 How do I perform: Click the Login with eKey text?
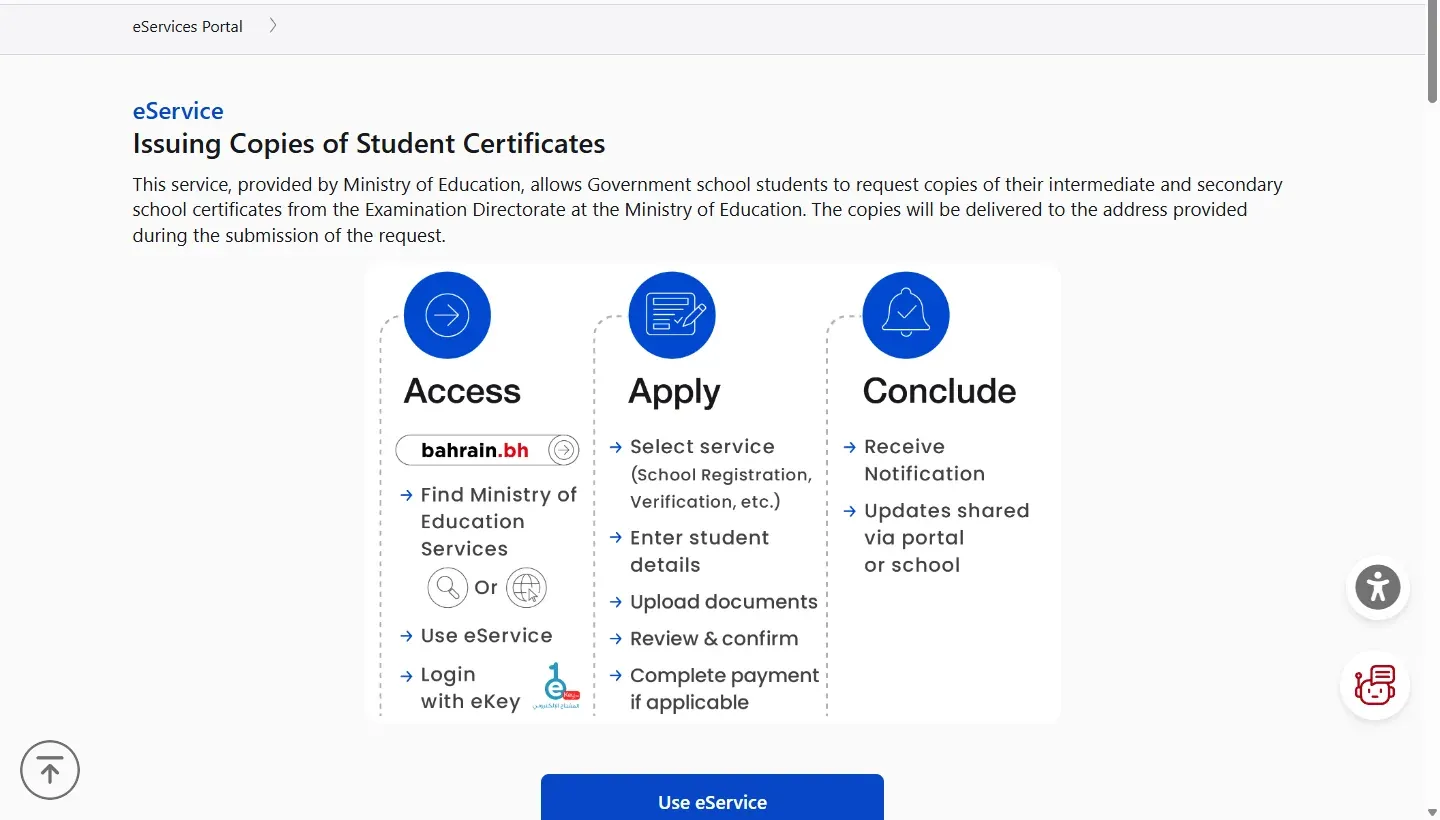click(x=470, y=688)
